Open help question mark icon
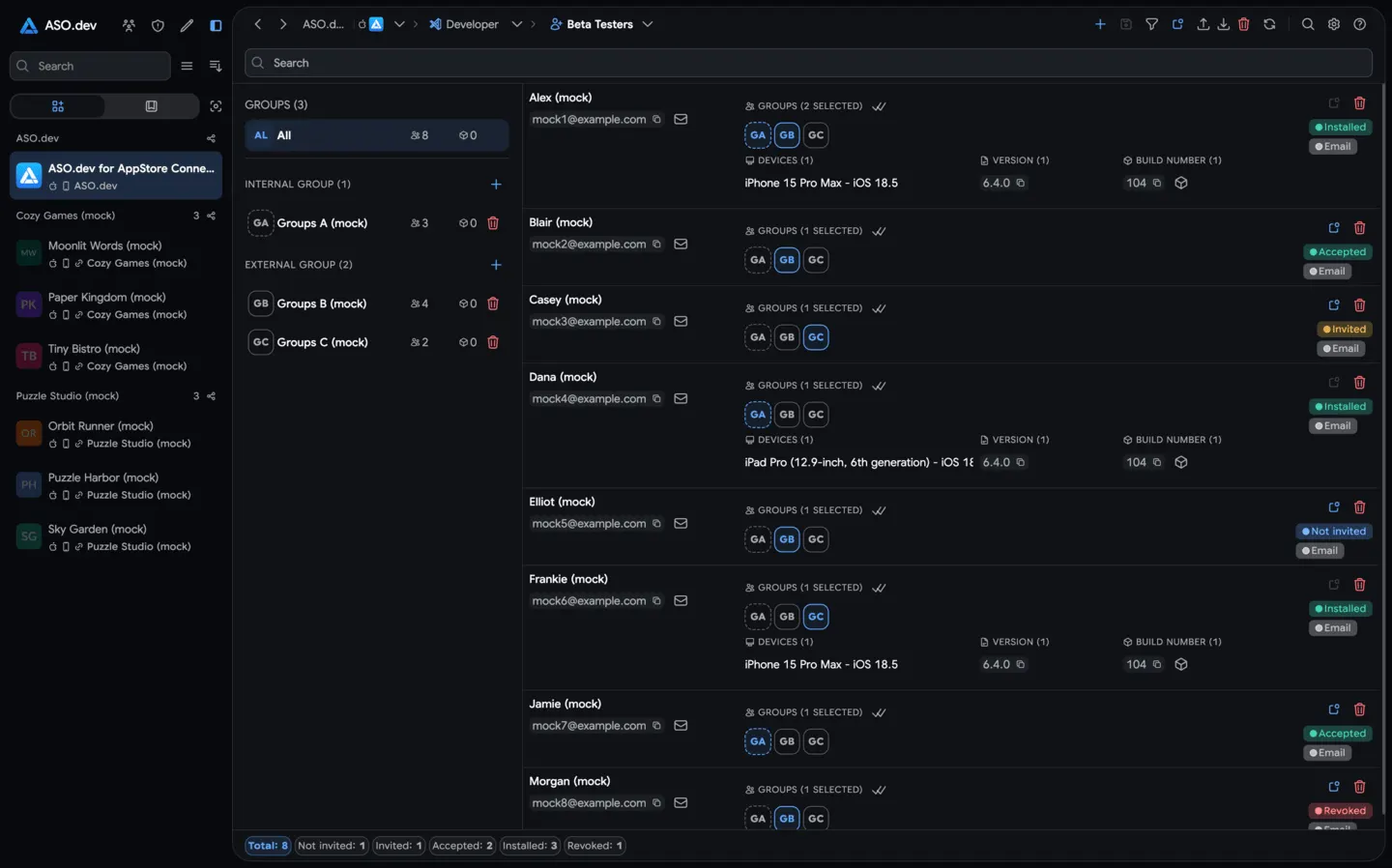Screen dimensions: 1392x868 click(x=1360, y=24)
